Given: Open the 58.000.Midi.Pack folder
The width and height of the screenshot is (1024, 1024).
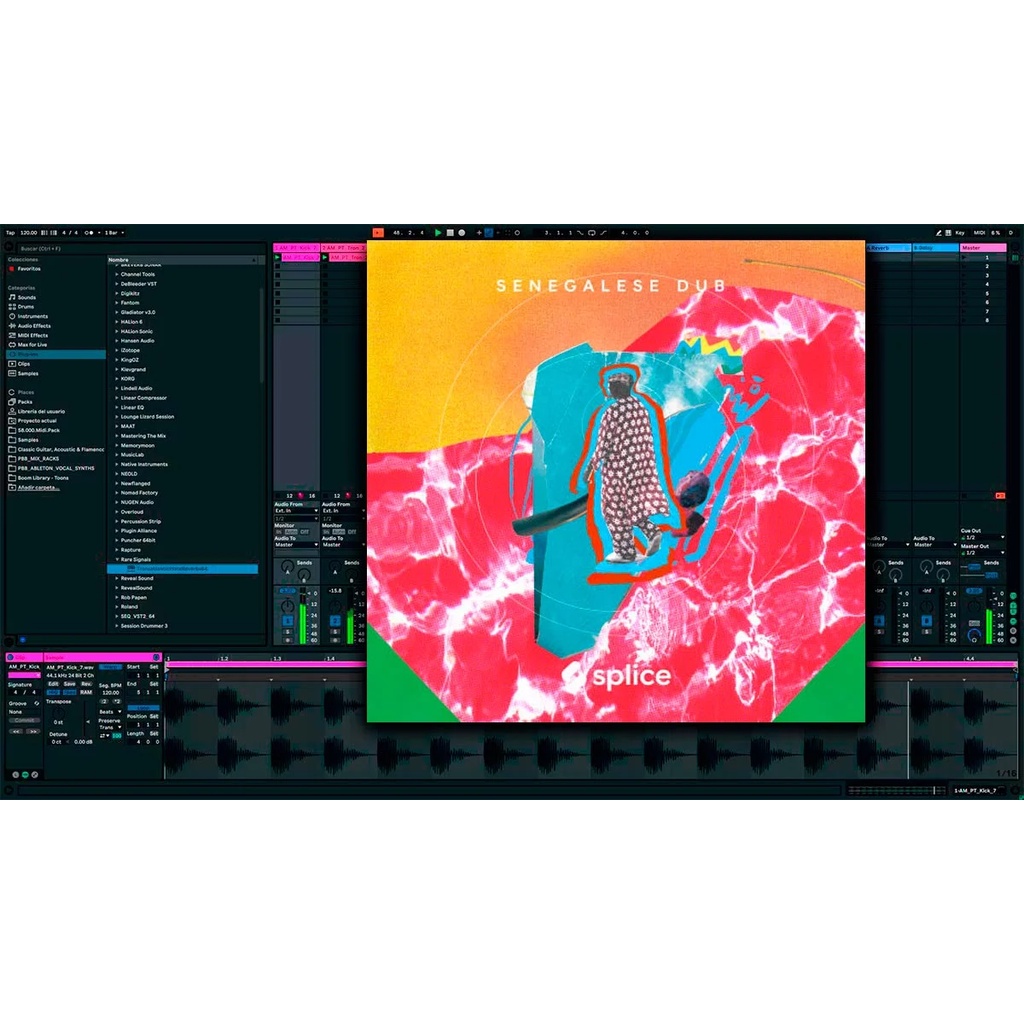Looking at the screenshot, I should [x=39, y=430].
